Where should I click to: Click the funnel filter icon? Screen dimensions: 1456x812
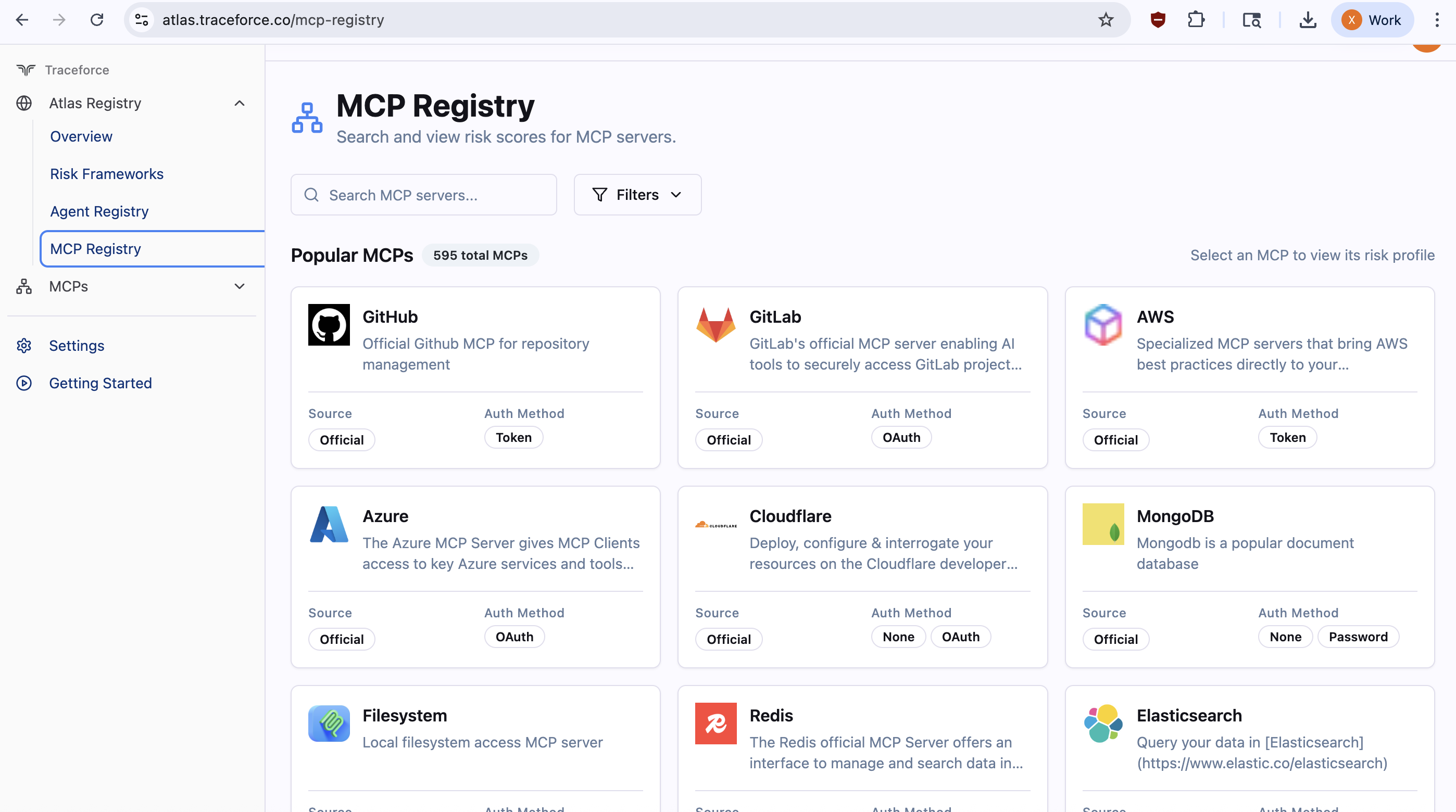[600, 194]
